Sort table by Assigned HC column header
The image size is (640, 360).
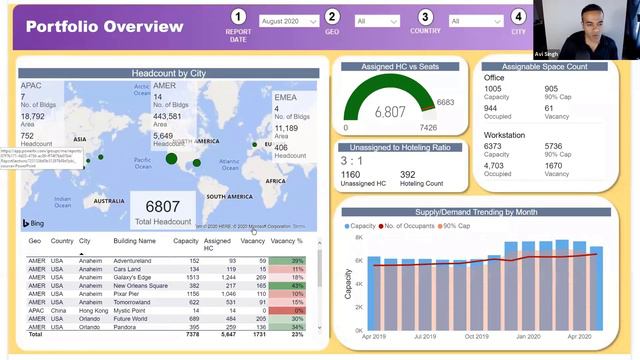pos(217,244)
